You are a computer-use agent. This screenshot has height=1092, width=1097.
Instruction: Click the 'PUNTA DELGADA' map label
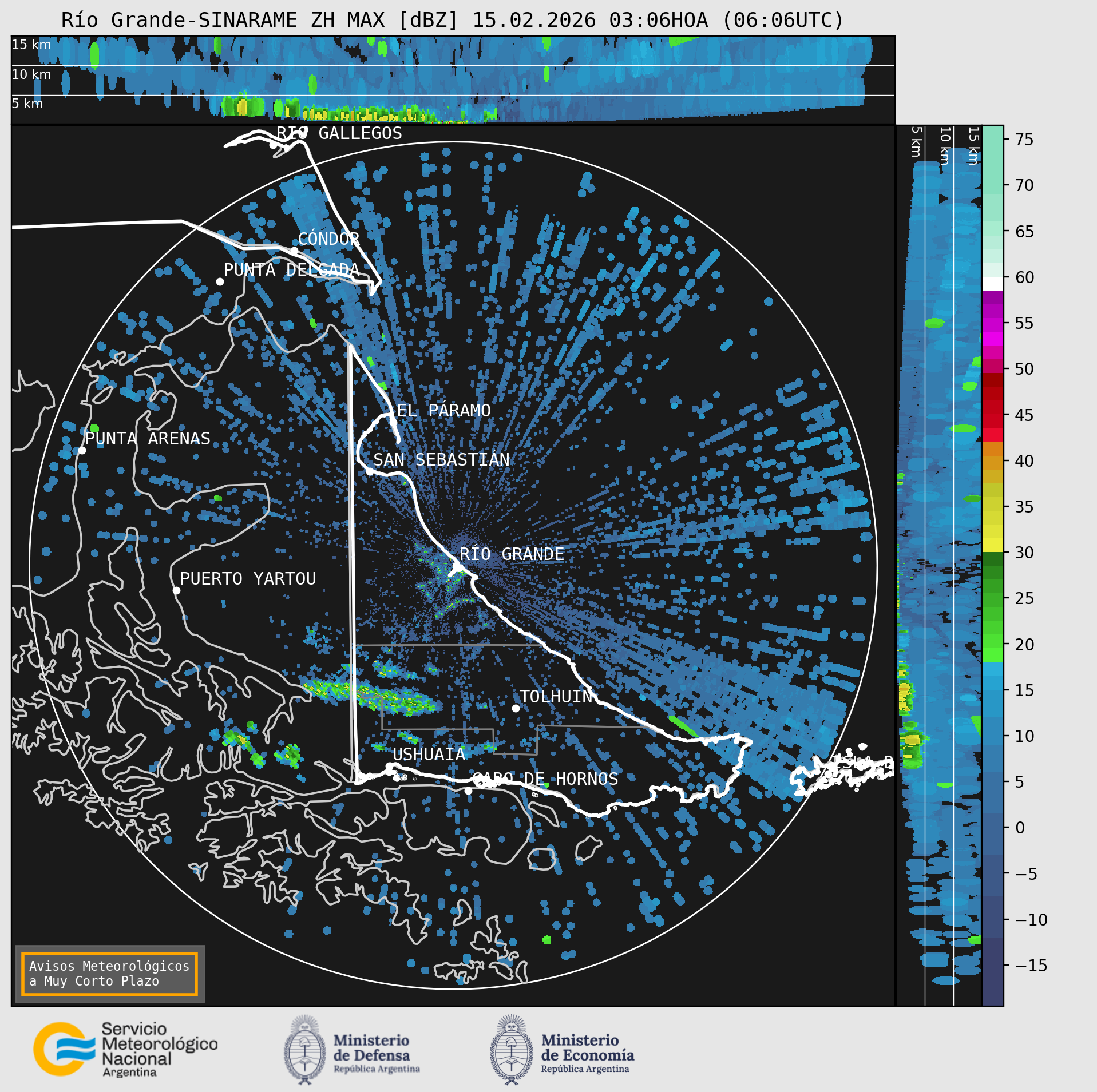pos(291,269)
